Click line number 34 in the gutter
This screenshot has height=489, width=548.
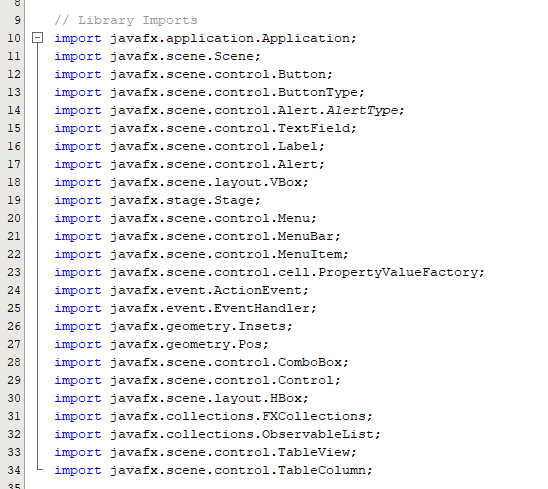tap(14, 470)
